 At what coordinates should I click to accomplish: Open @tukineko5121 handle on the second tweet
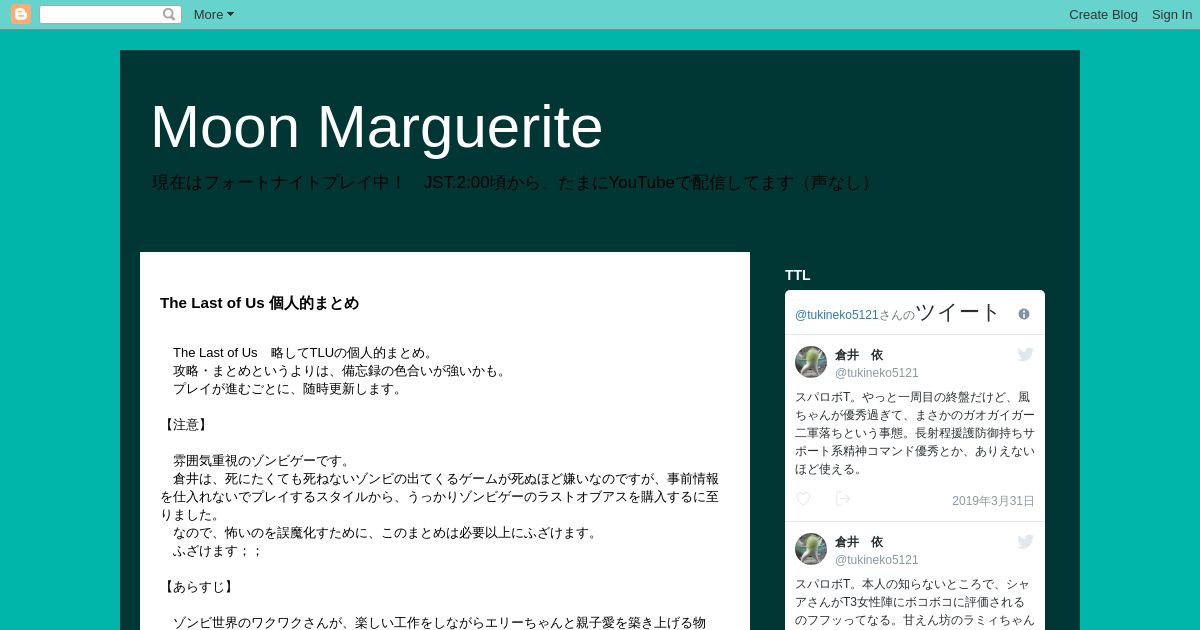pos(876,560)
